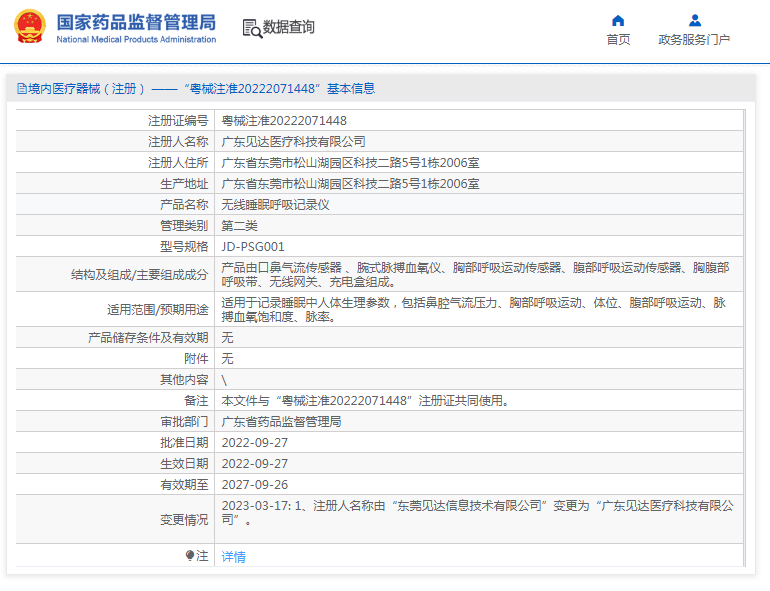The image size is (770, 591).
Task: Click the document icon before 境内医疗器械
Action: [22, 88]
